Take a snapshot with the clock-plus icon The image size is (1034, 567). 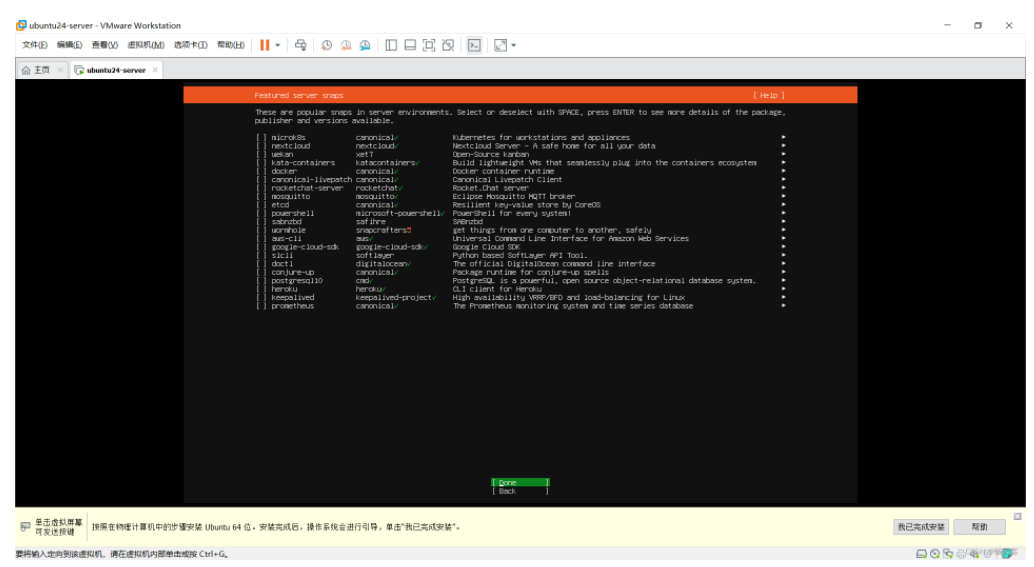tap(326, 45)
